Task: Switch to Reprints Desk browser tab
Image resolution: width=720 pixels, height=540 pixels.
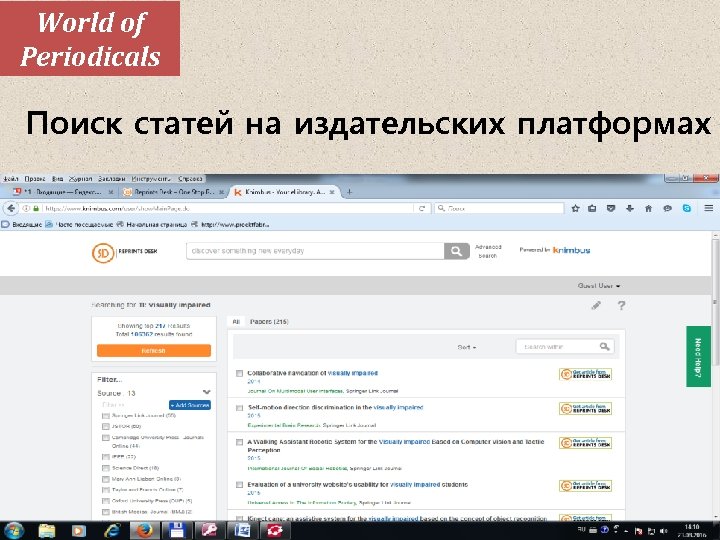Action: tap(174, 192)
